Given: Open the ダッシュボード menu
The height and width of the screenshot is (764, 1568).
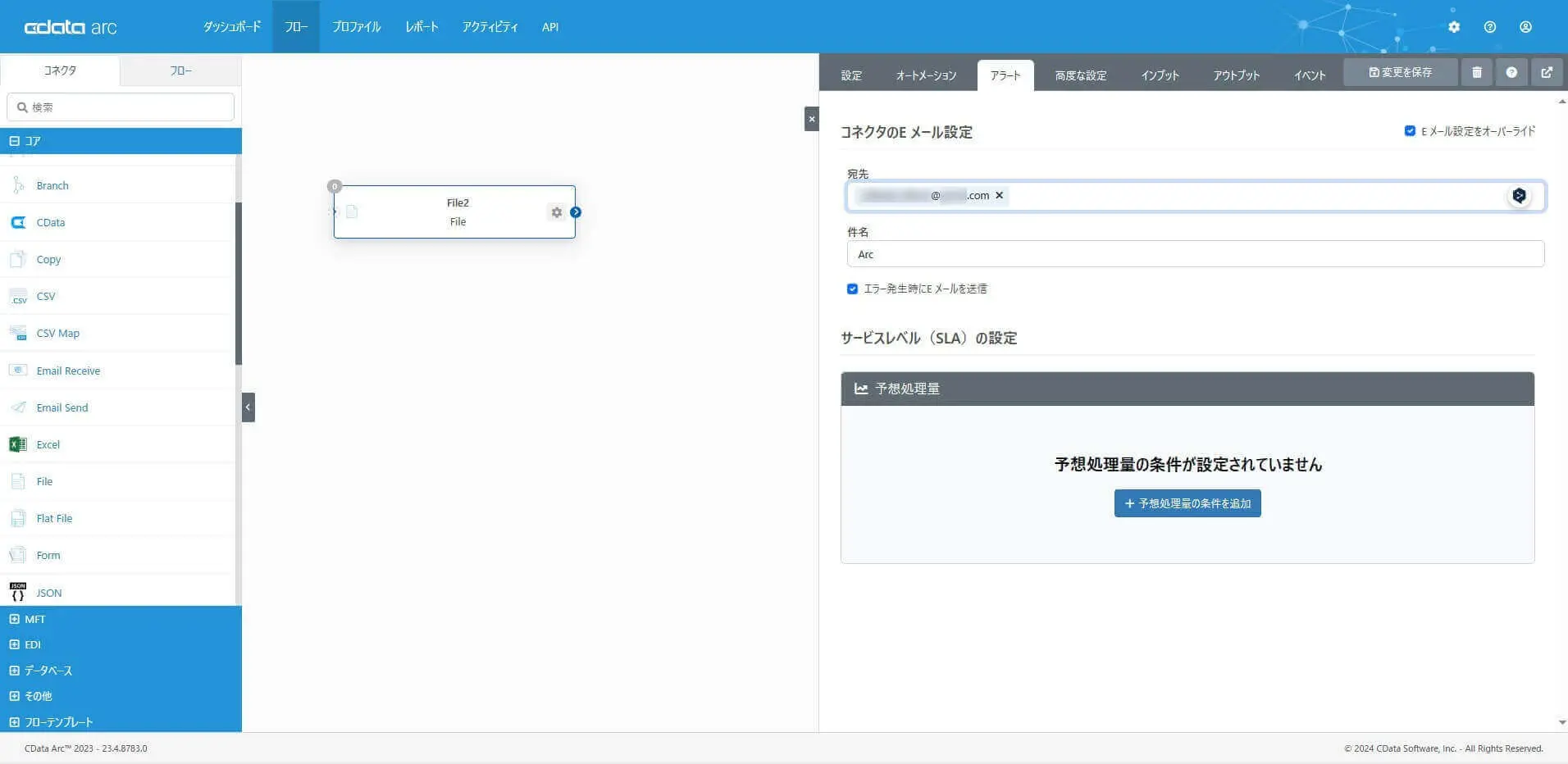Looking at the screenshot, I should tap(232, 27).
